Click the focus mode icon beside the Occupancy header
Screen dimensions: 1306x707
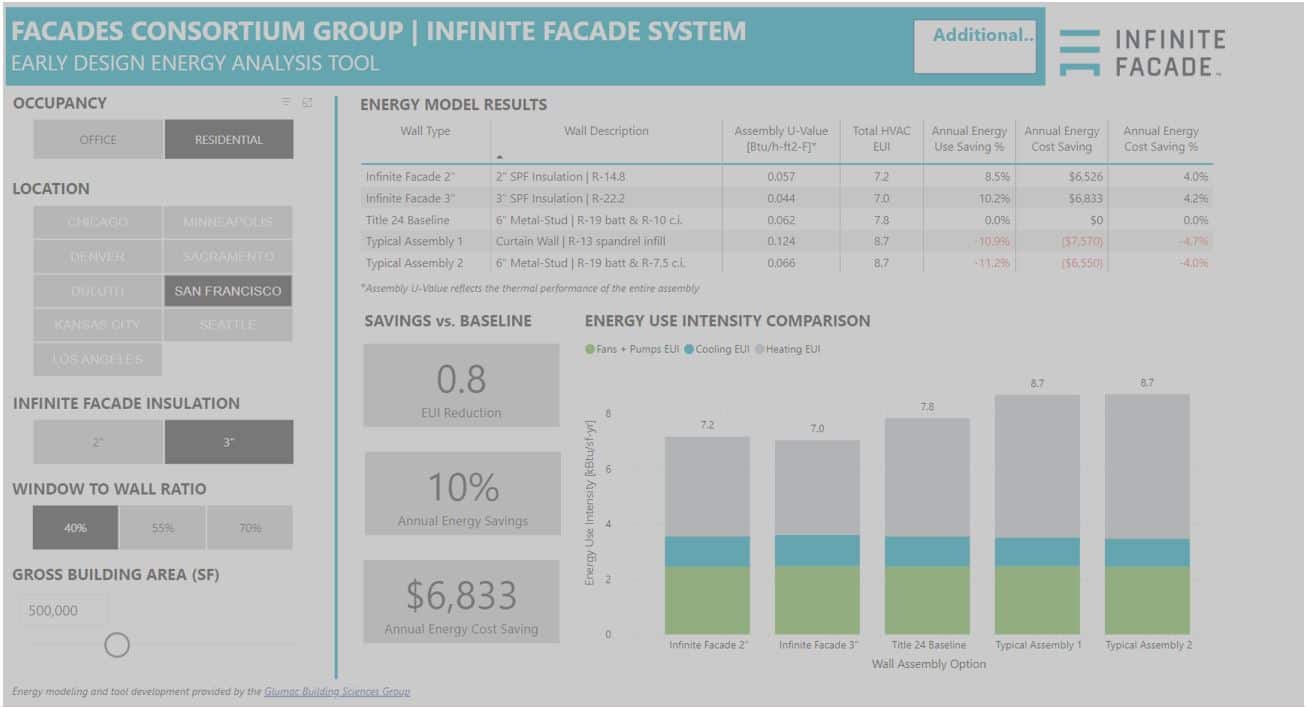pyautogui.click(x=307, y=102)
